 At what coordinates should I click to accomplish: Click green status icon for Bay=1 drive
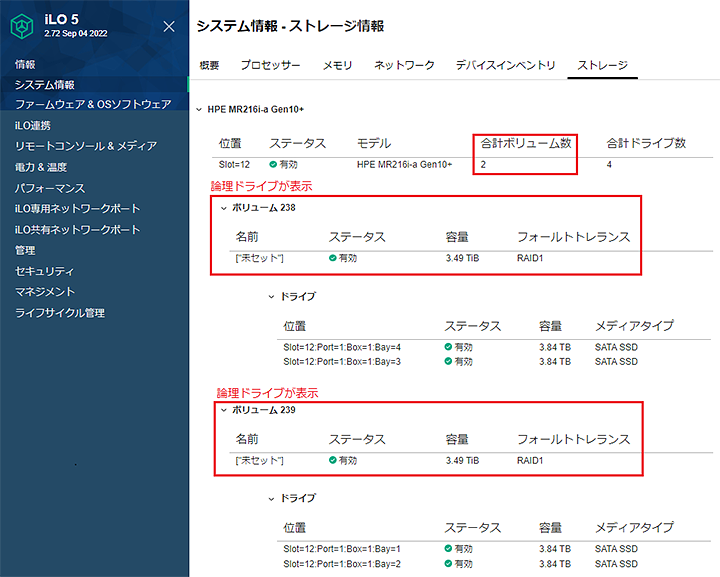pyautogui.click(x=448, y=549)
